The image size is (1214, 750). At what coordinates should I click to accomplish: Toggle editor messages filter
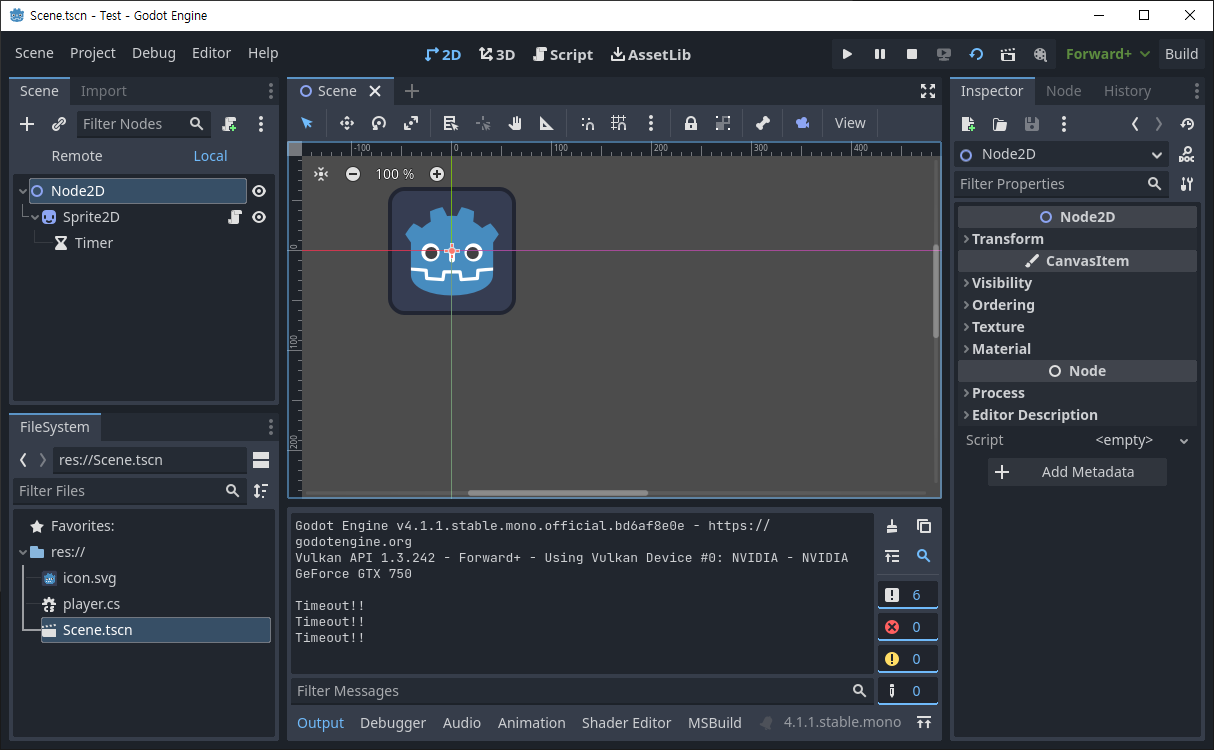pos(908,690)
